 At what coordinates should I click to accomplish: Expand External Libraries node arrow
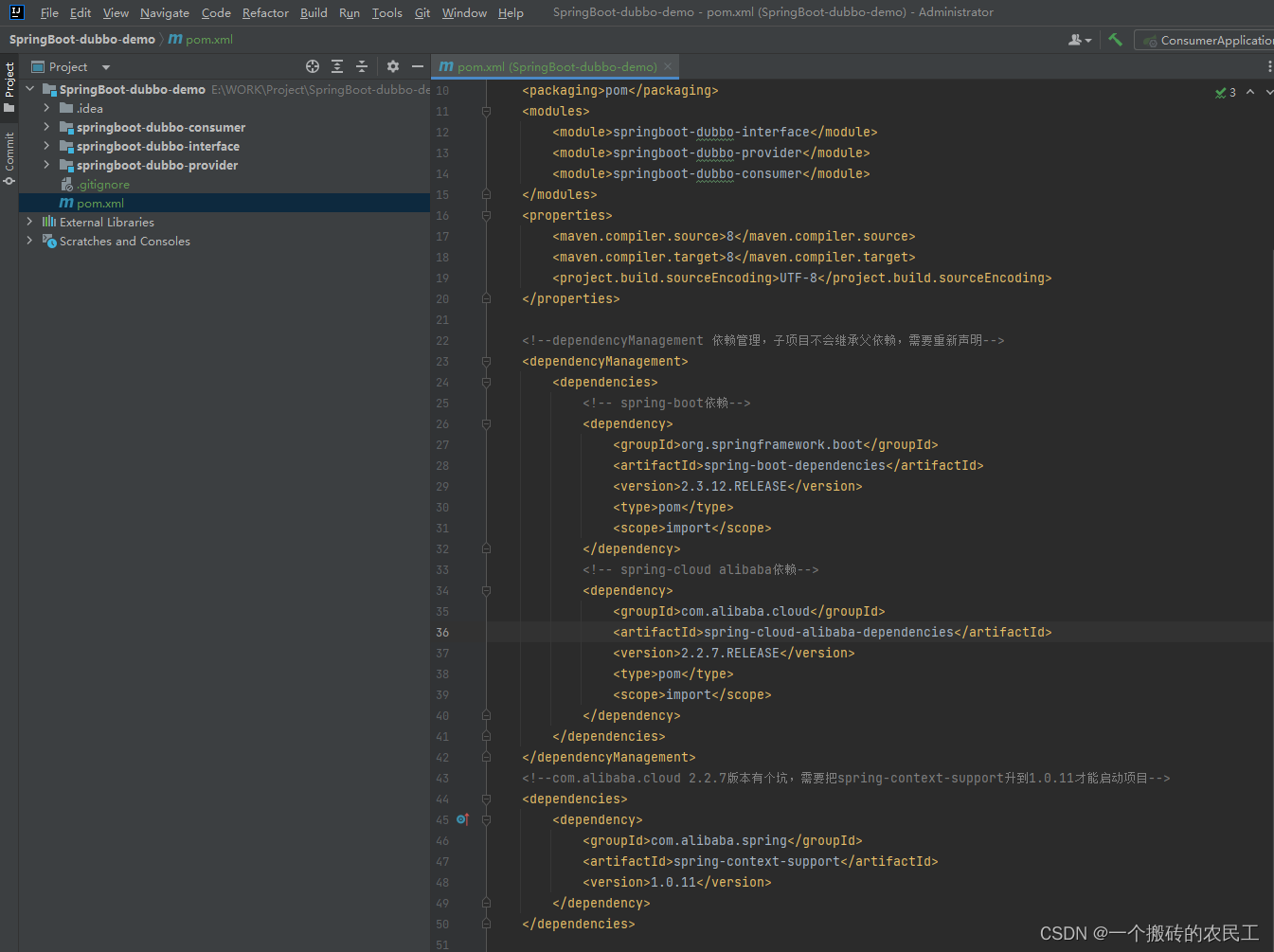coord(29,222)
